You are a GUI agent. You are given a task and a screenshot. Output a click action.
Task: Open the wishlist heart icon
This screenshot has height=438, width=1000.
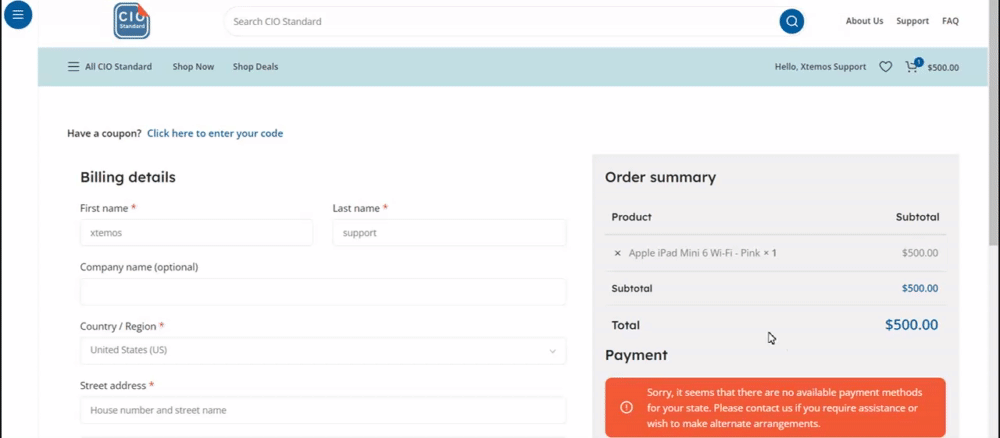point(885,67)
